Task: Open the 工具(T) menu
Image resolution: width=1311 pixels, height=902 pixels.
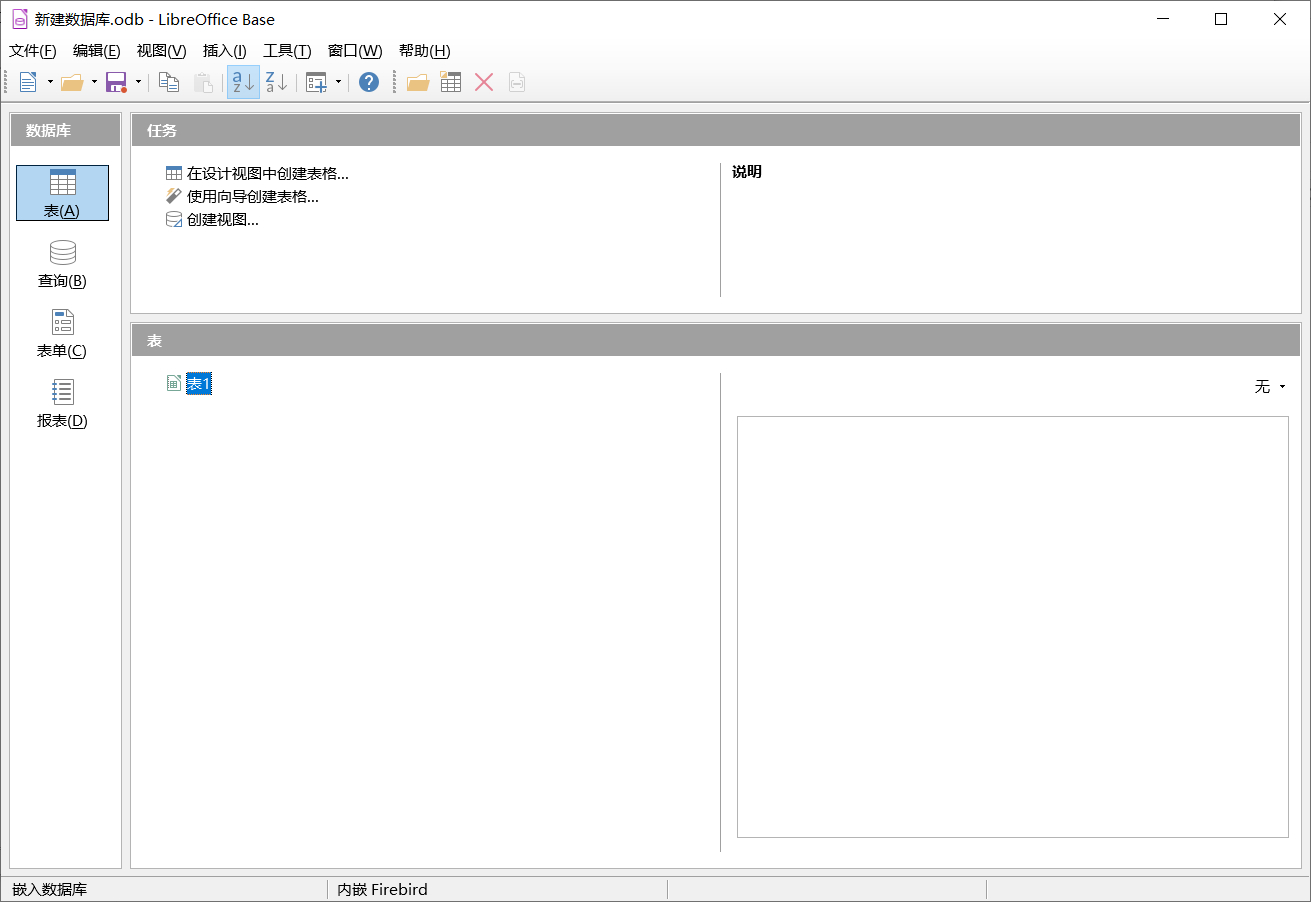Action: pyautogui.click(x=287, y=51)
